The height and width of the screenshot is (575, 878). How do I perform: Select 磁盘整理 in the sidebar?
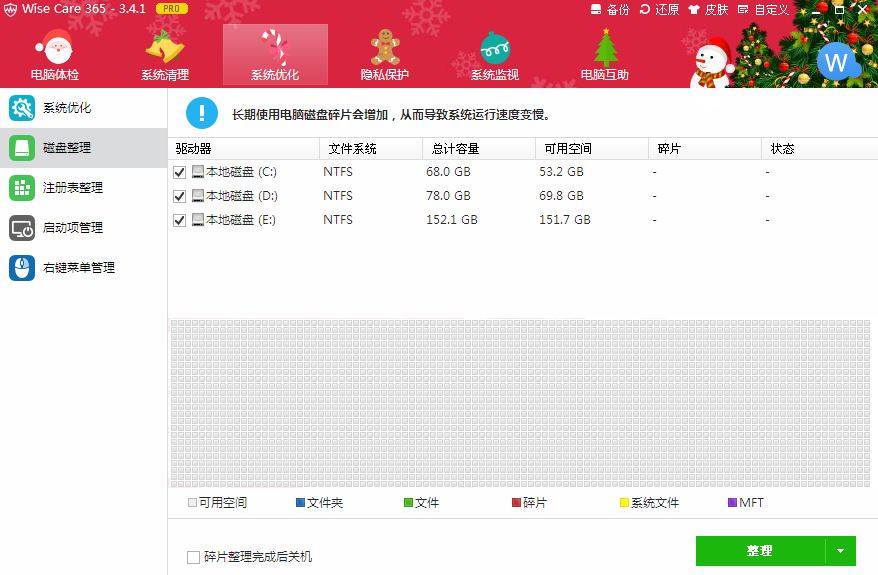[x=66, y=148]
